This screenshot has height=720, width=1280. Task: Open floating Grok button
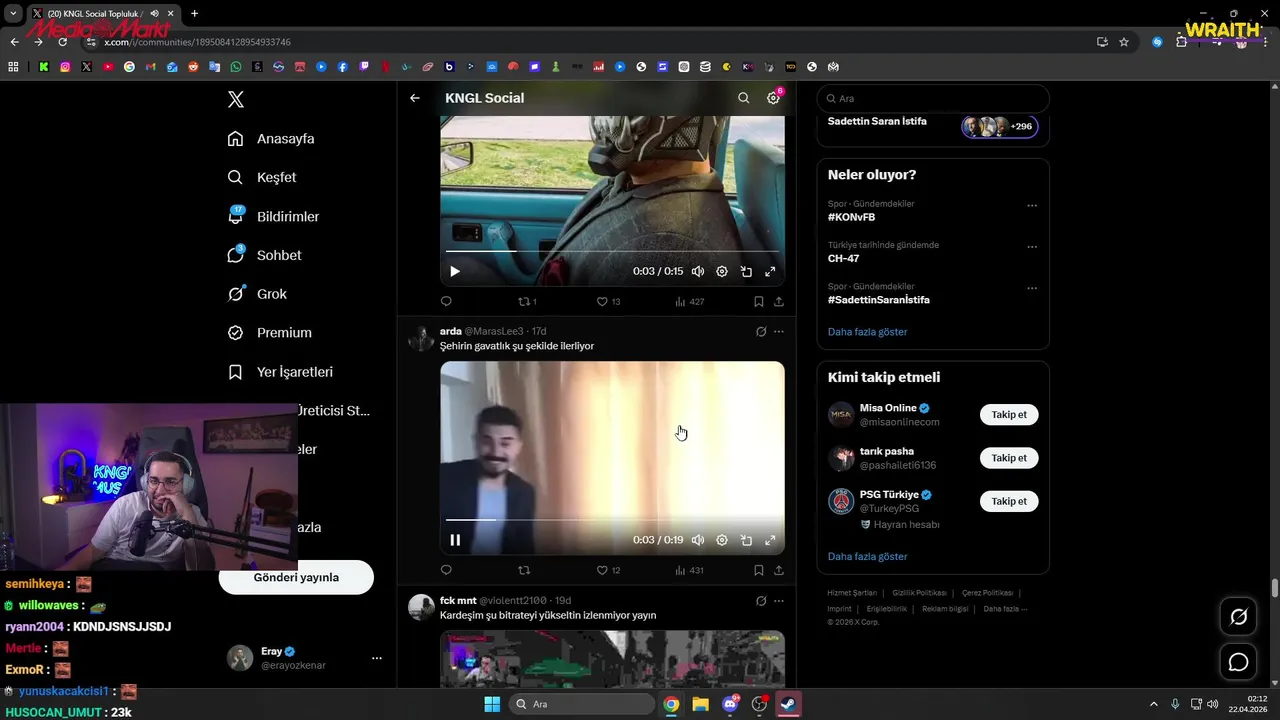coord(1238,617)
